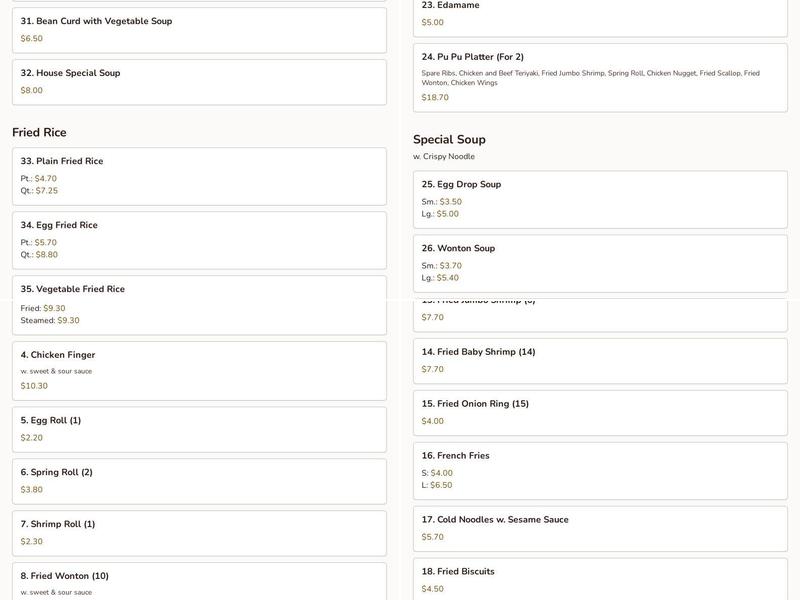Open Vegetable Fried Rice item
The width and height of the screenshot is (800, 600).
click(199, 305)
